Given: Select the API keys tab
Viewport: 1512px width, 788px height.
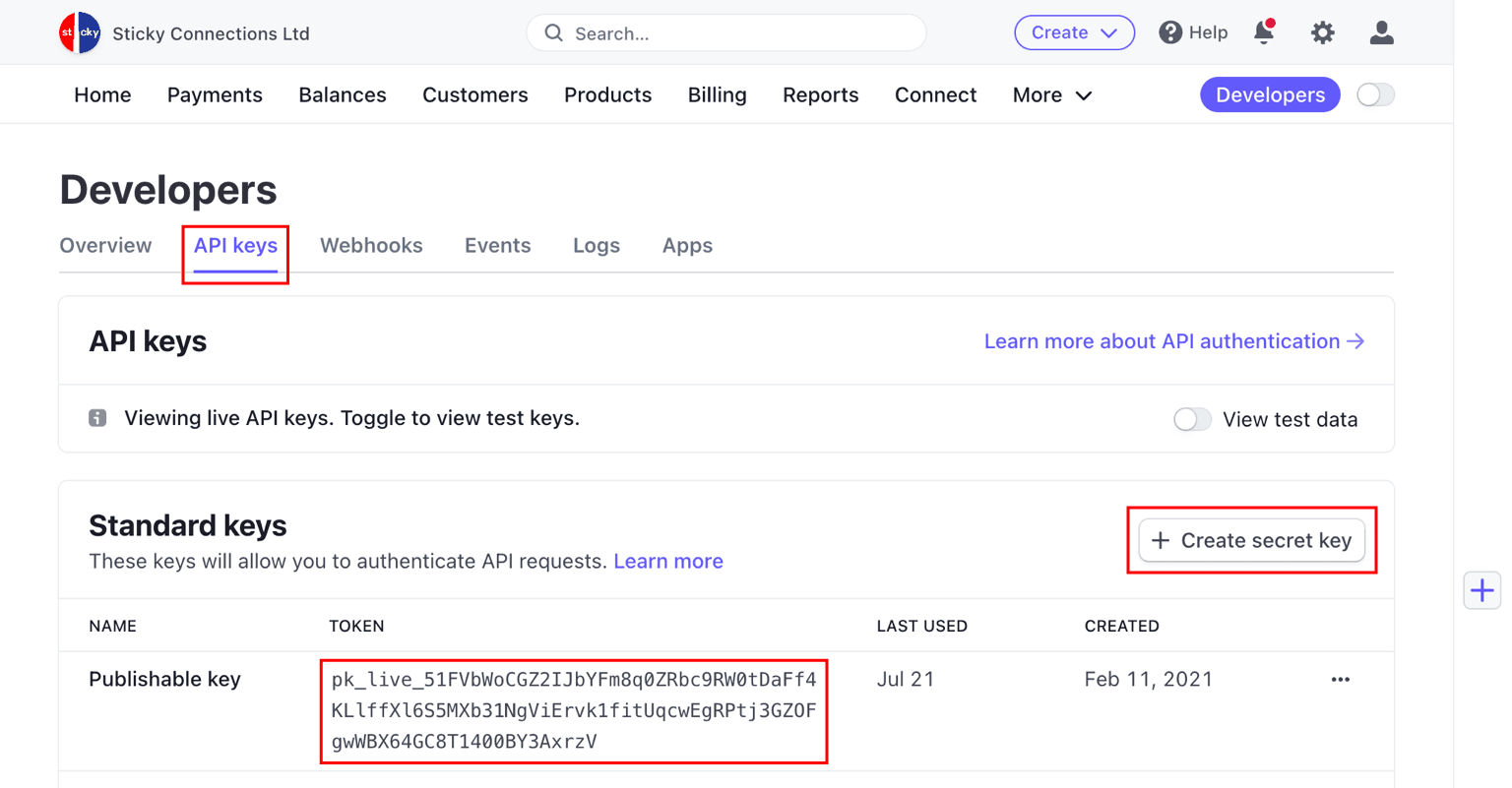Looking at the screenshot, I should click(x=235, y=246).
